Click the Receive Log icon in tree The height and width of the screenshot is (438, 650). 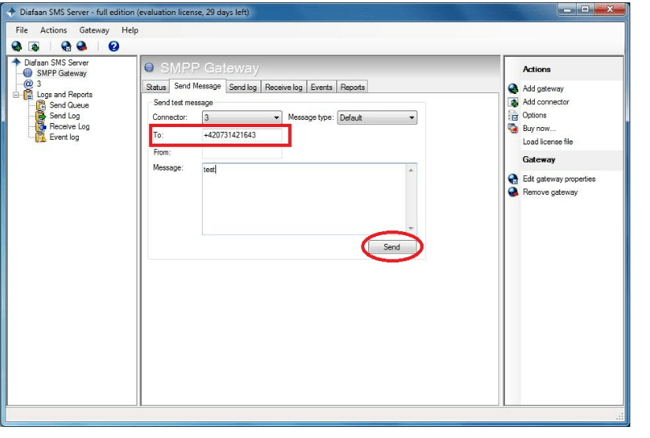pos(41,126)
